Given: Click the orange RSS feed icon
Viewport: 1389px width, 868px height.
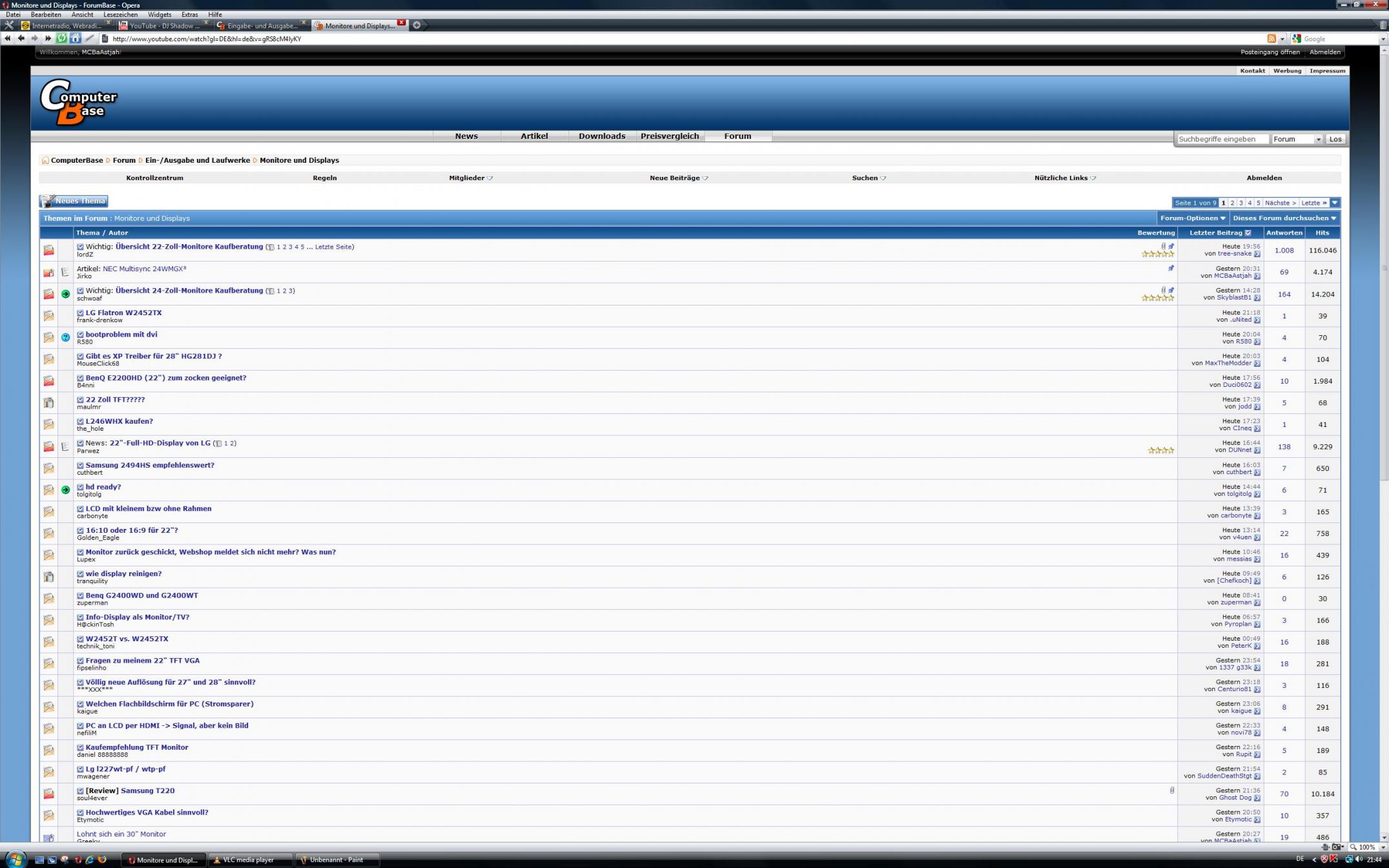Looking at the screenshot, I should point(1271,39).
